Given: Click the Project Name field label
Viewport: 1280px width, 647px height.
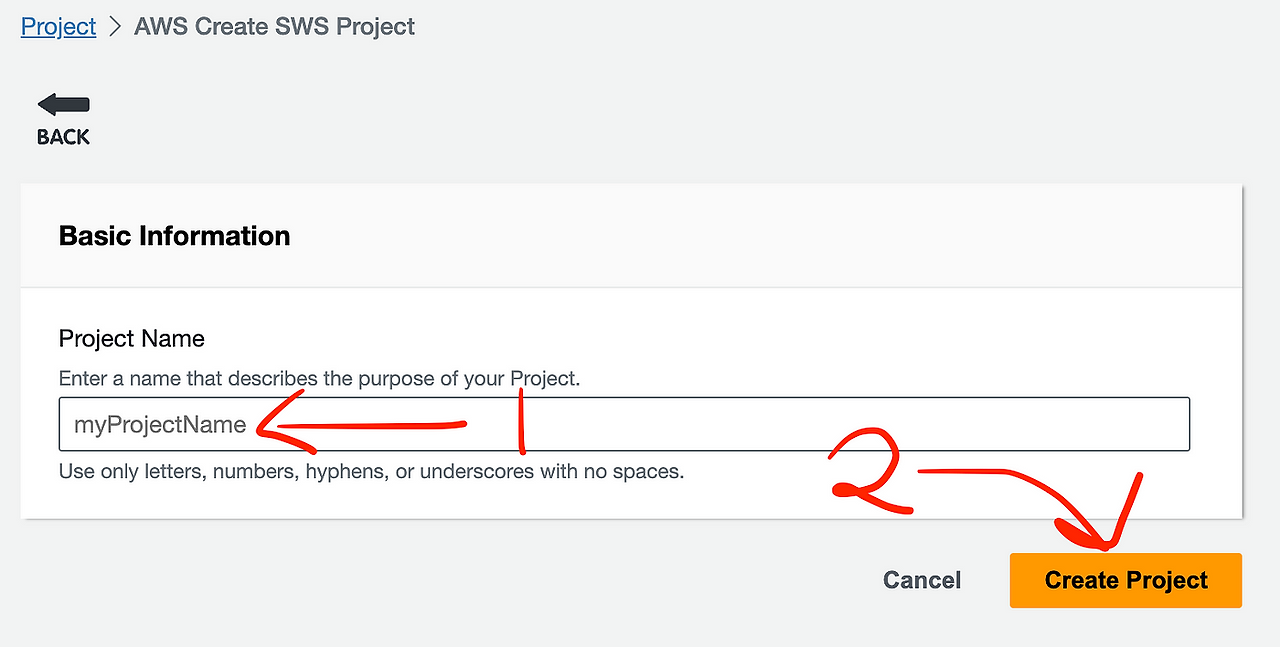Looking at the screenshot, I should [131, 339].
